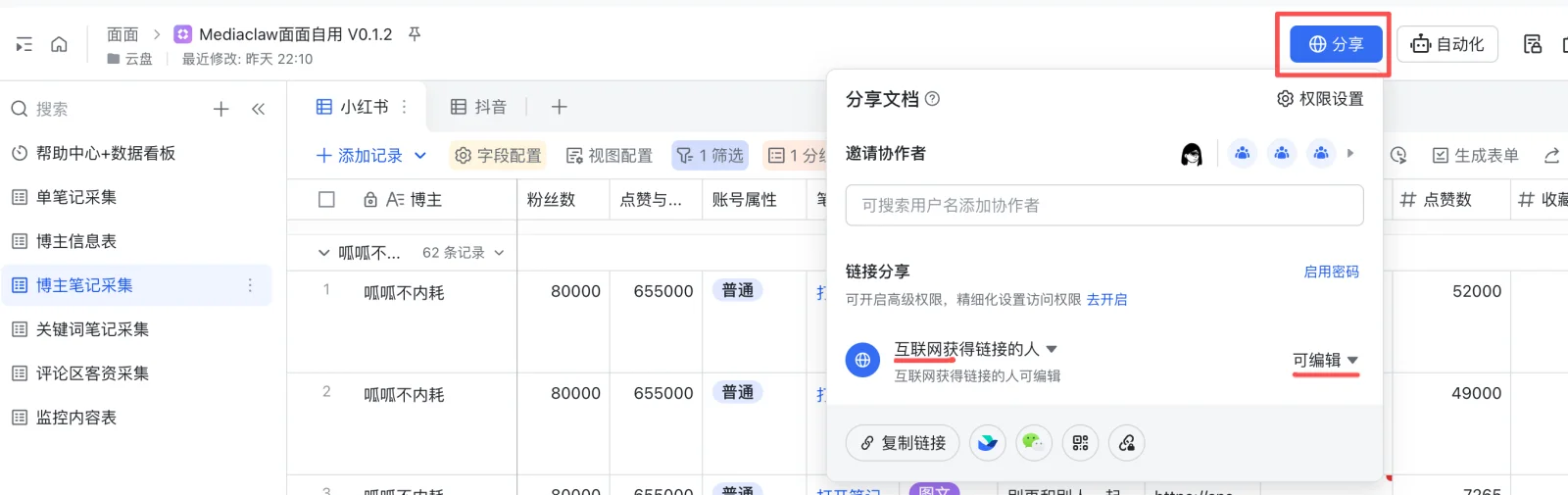Viewport: 1568px width, 495px height.
Task: Click cell with value 52000
Action: point(1476,291)
